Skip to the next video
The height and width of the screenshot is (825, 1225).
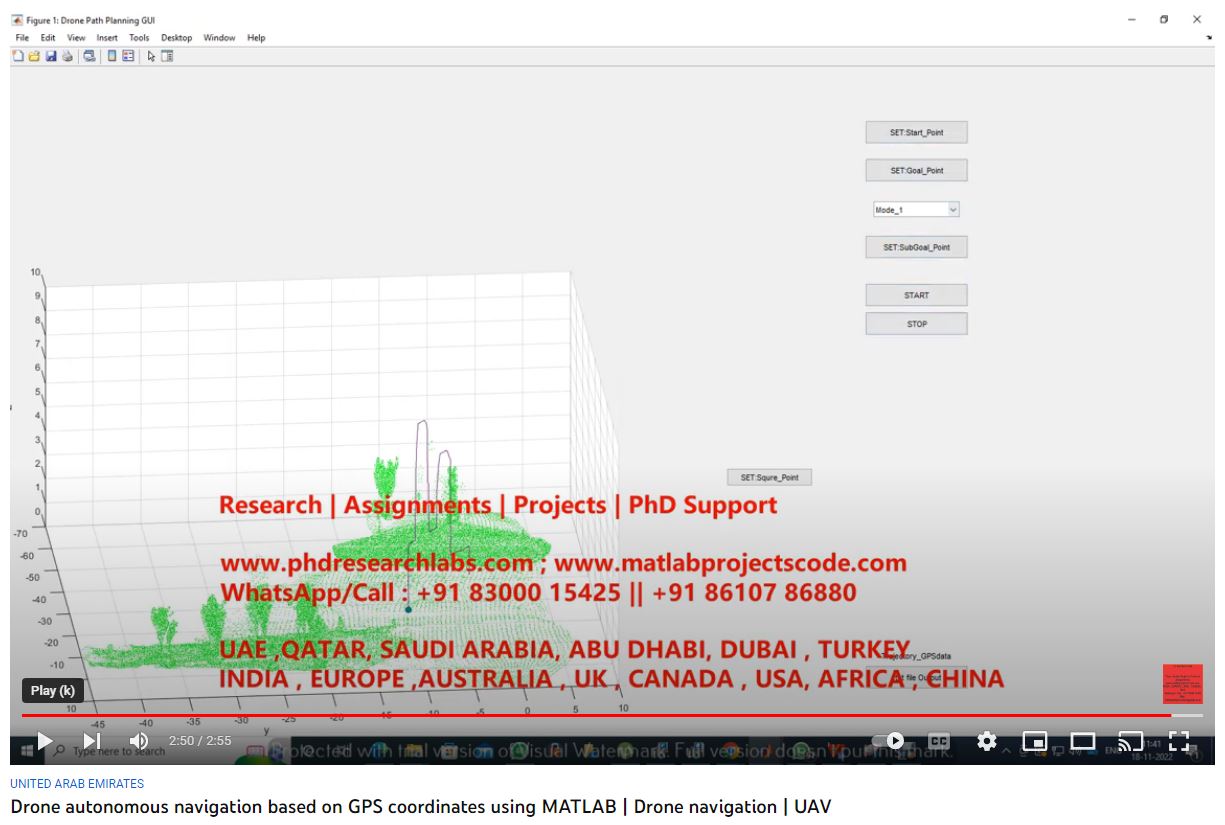click(92, 741)
